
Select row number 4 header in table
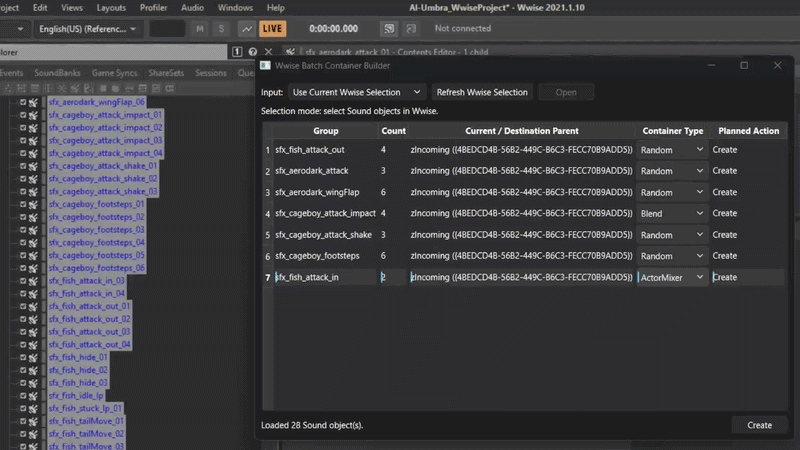(267, 214)
